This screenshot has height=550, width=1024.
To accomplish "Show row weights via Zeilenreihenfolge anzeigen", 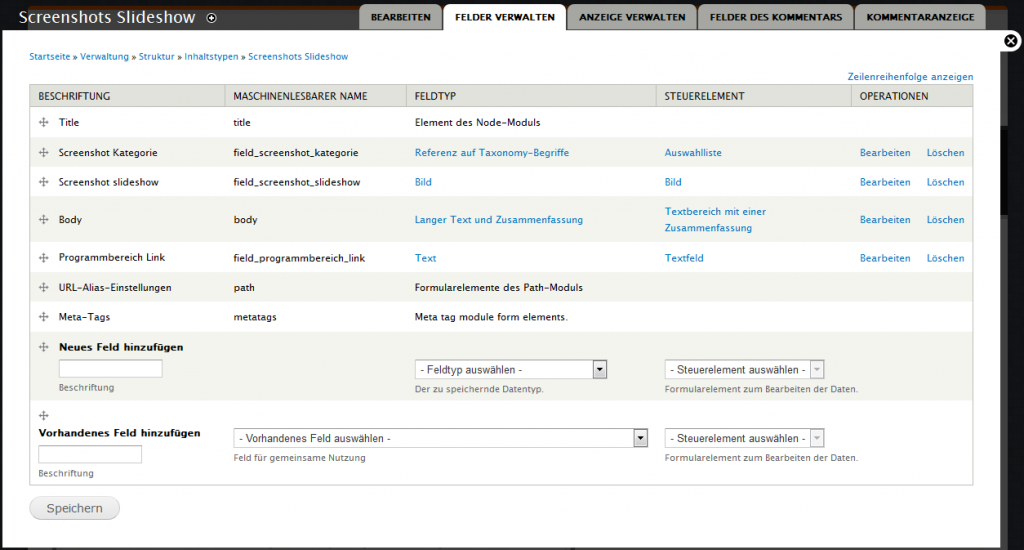I will coord(909,77).
